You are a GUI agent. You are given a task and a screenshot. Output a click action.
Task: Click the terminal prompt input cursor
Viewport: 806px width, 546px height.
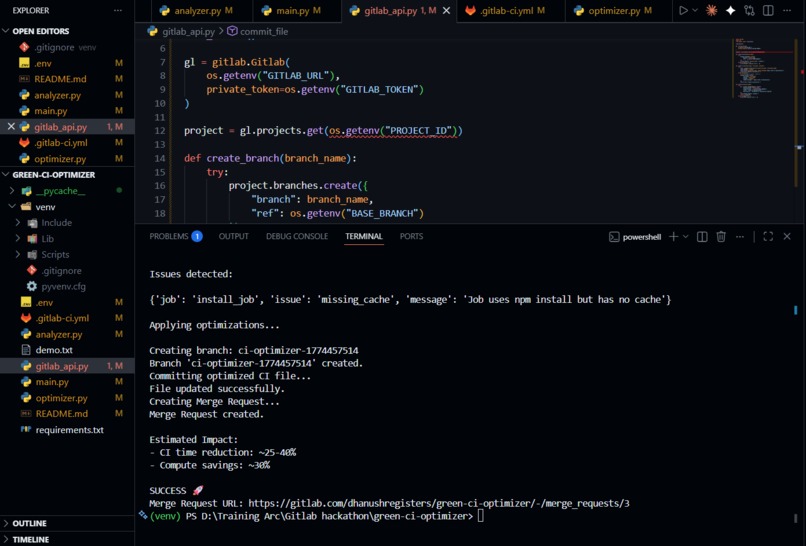click(481, 516)
